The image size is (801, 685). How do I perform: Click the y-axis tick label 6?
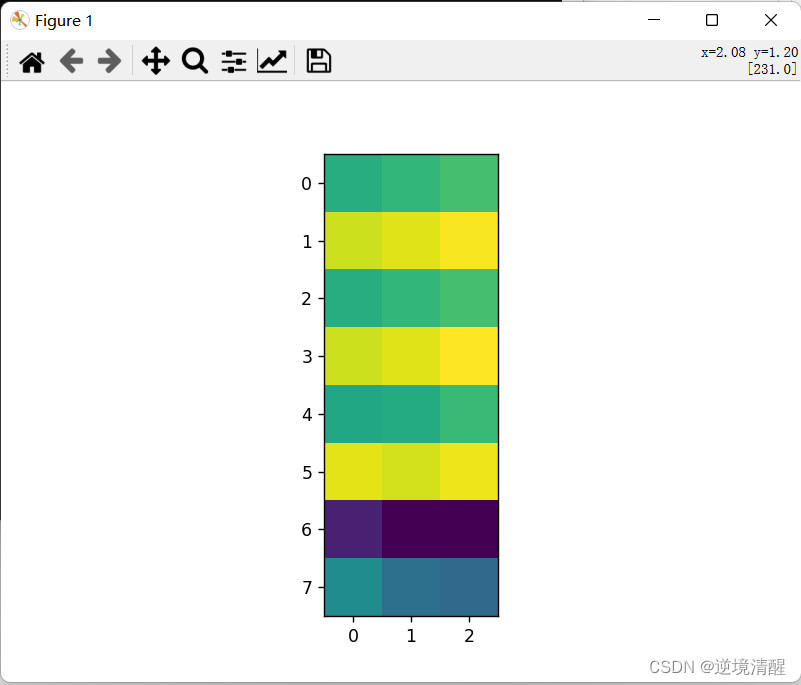[307, 530]
